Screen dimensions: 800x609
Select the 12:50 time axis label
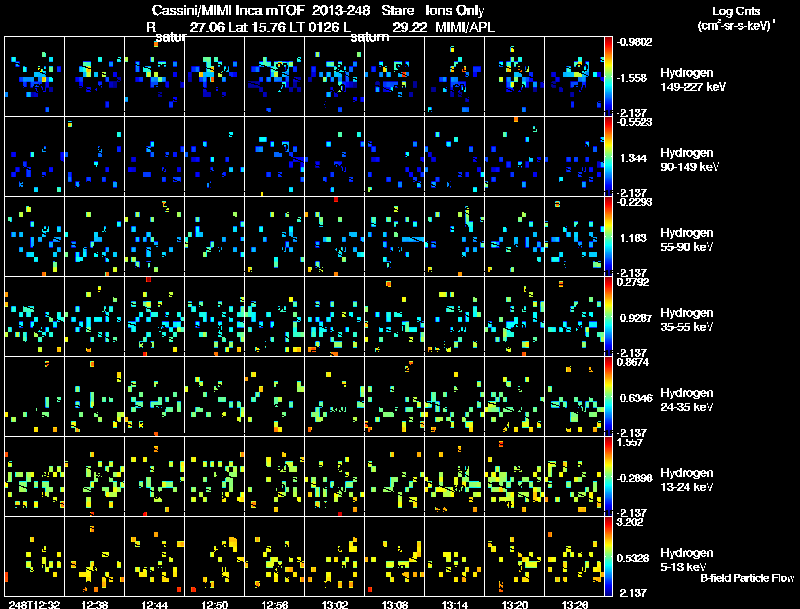coord(215,603)
